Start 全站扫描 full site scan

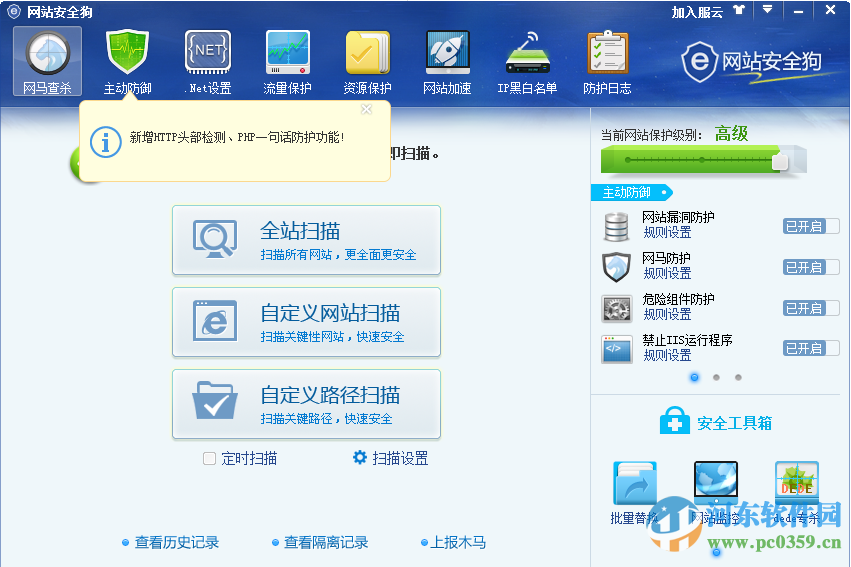[306, 240]
